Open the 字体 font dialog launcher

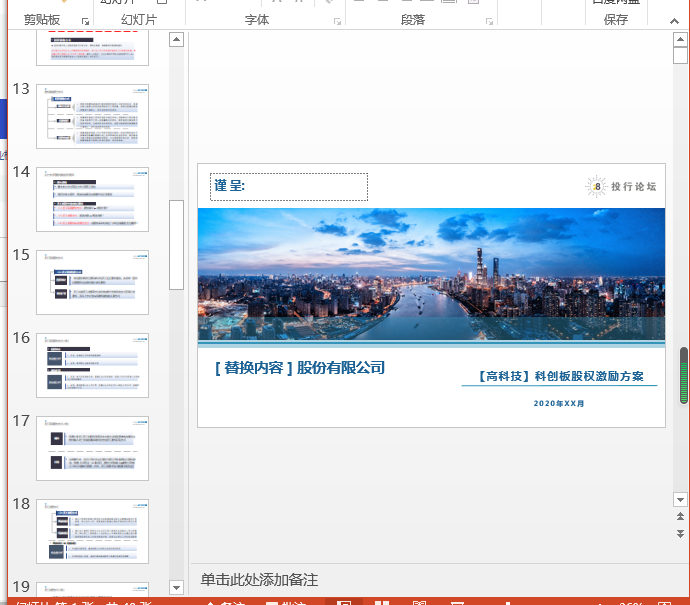pyautogui.click(x=338, y=22)
